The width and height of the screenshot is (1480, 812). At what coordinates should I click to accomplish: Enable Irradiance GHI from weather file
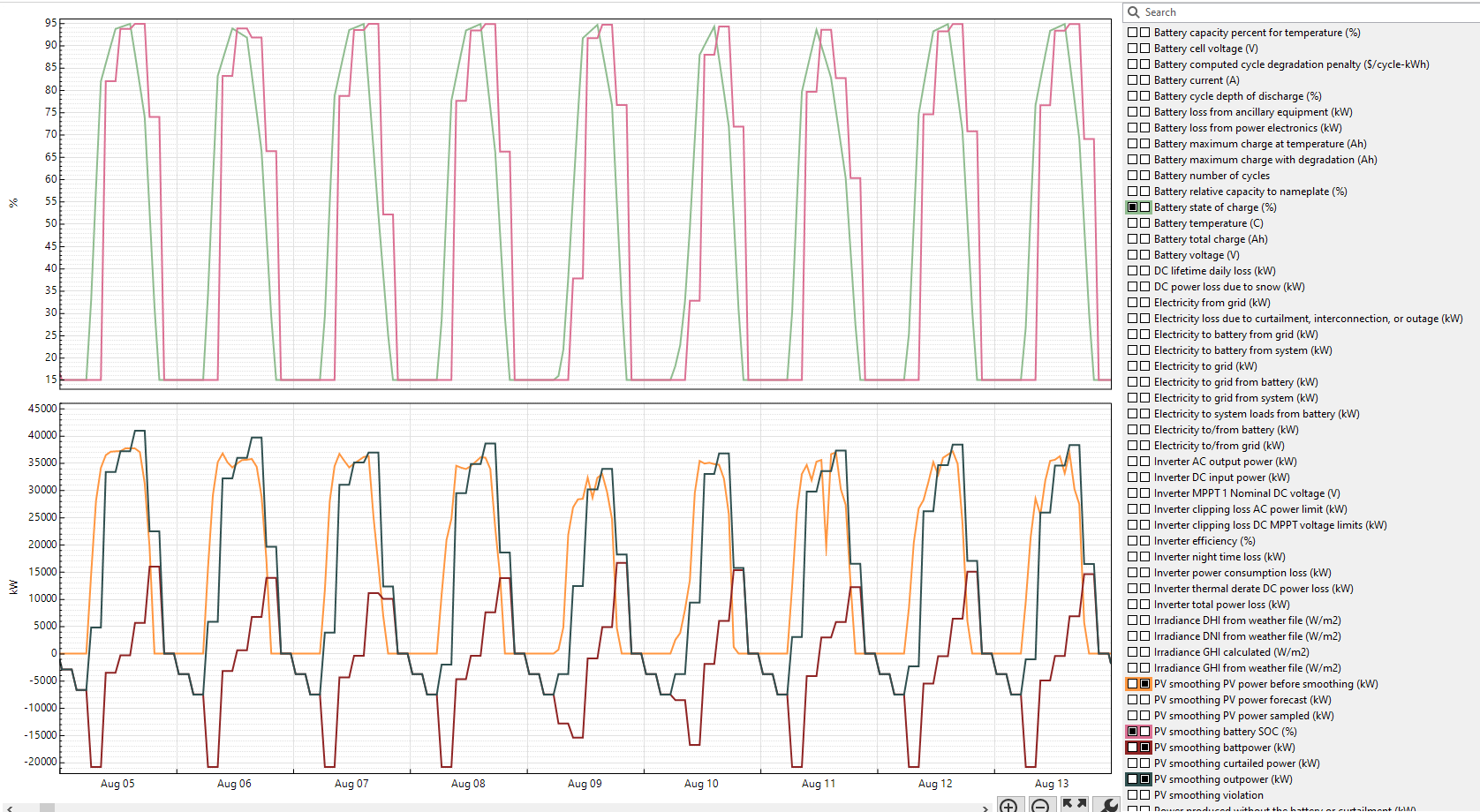pyautogui.click(x=1133, y=667)
